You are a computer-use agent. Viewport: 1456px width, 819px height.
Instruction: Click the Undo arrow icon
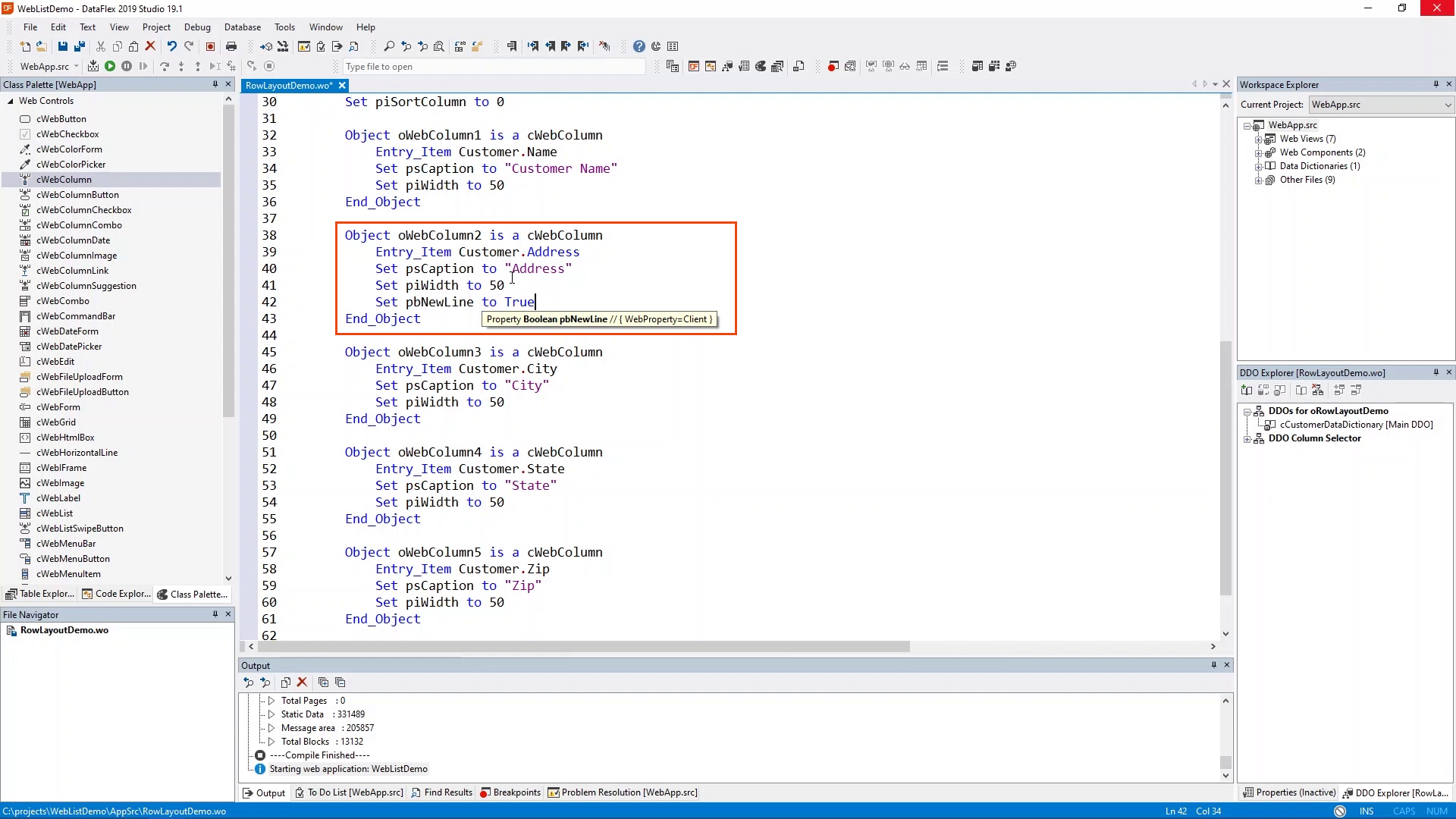pos(172,46)
